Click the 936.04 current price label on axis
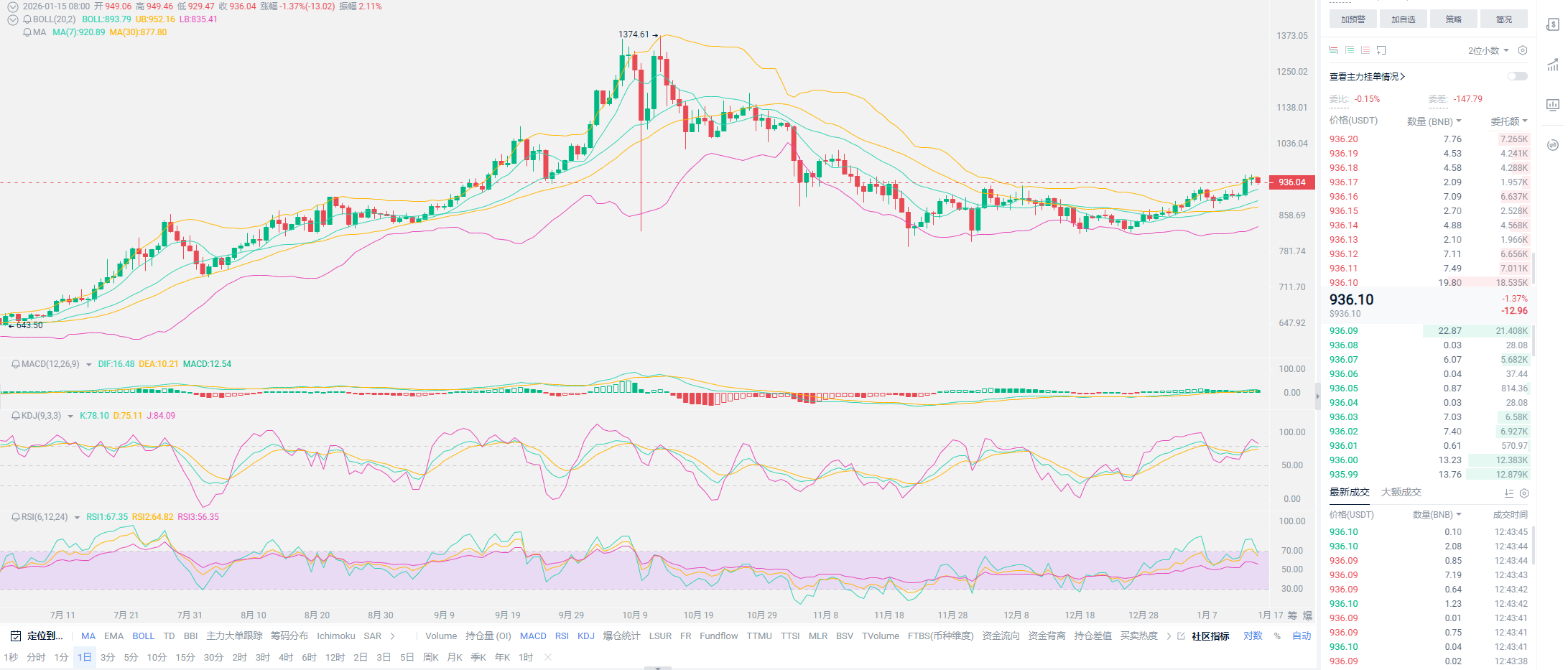This screenshot has height=670, width=1568. pyautogui.click(x=1291, y=182)
